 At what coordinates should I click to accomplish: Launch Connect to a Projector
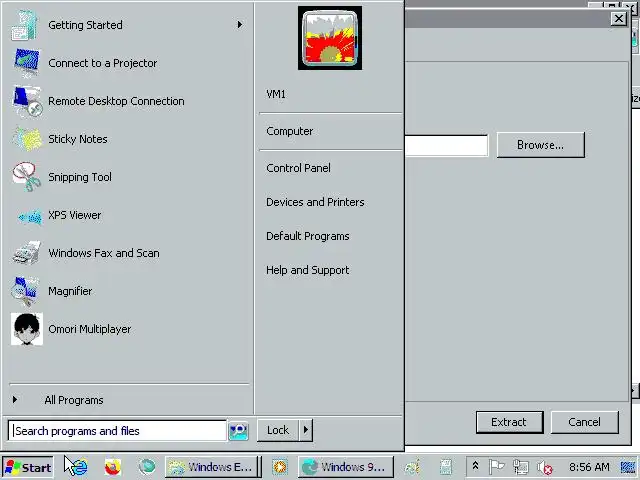click(102, 63)
